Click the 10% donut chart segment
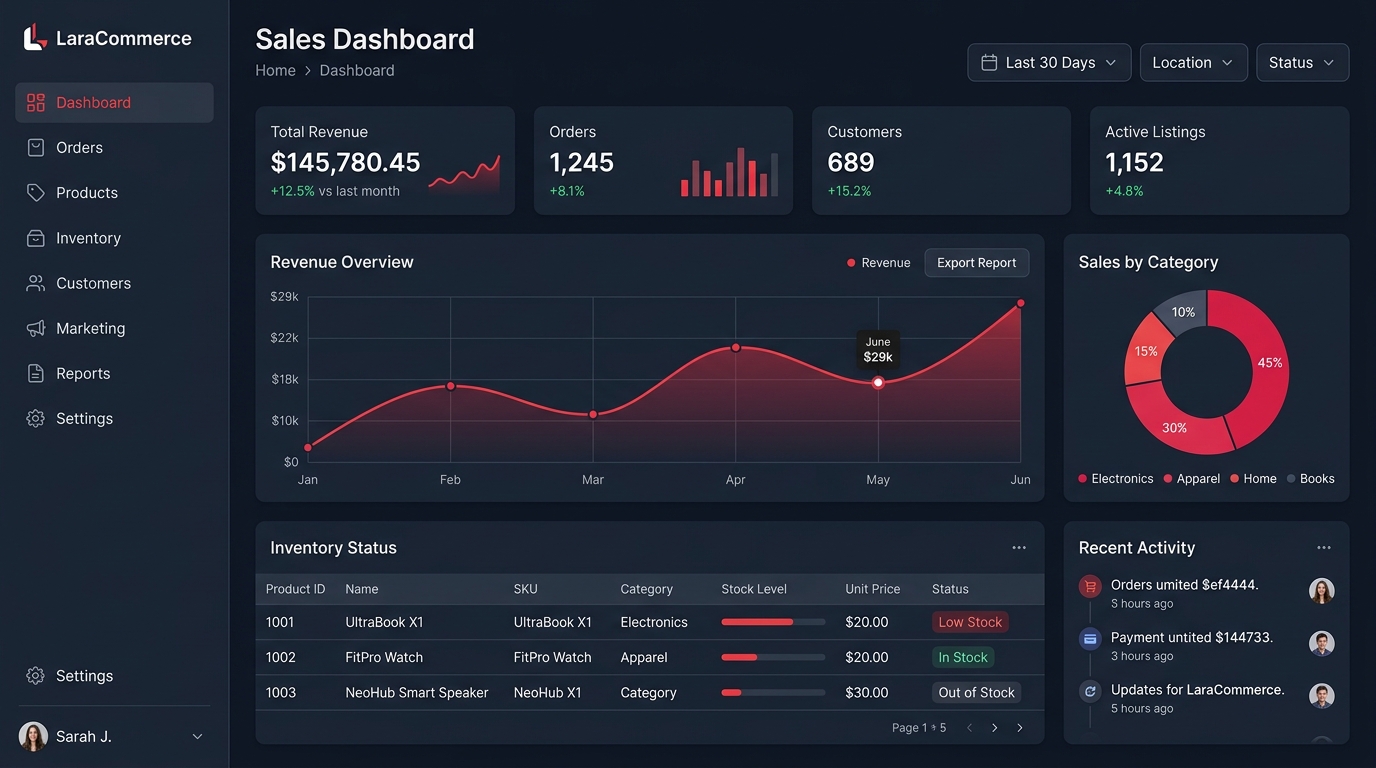 tap(1184, 311)
